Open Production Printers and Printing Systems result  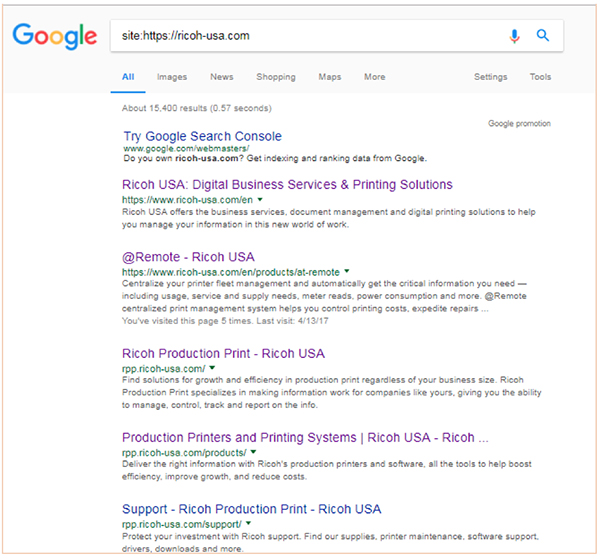(304, 438)
